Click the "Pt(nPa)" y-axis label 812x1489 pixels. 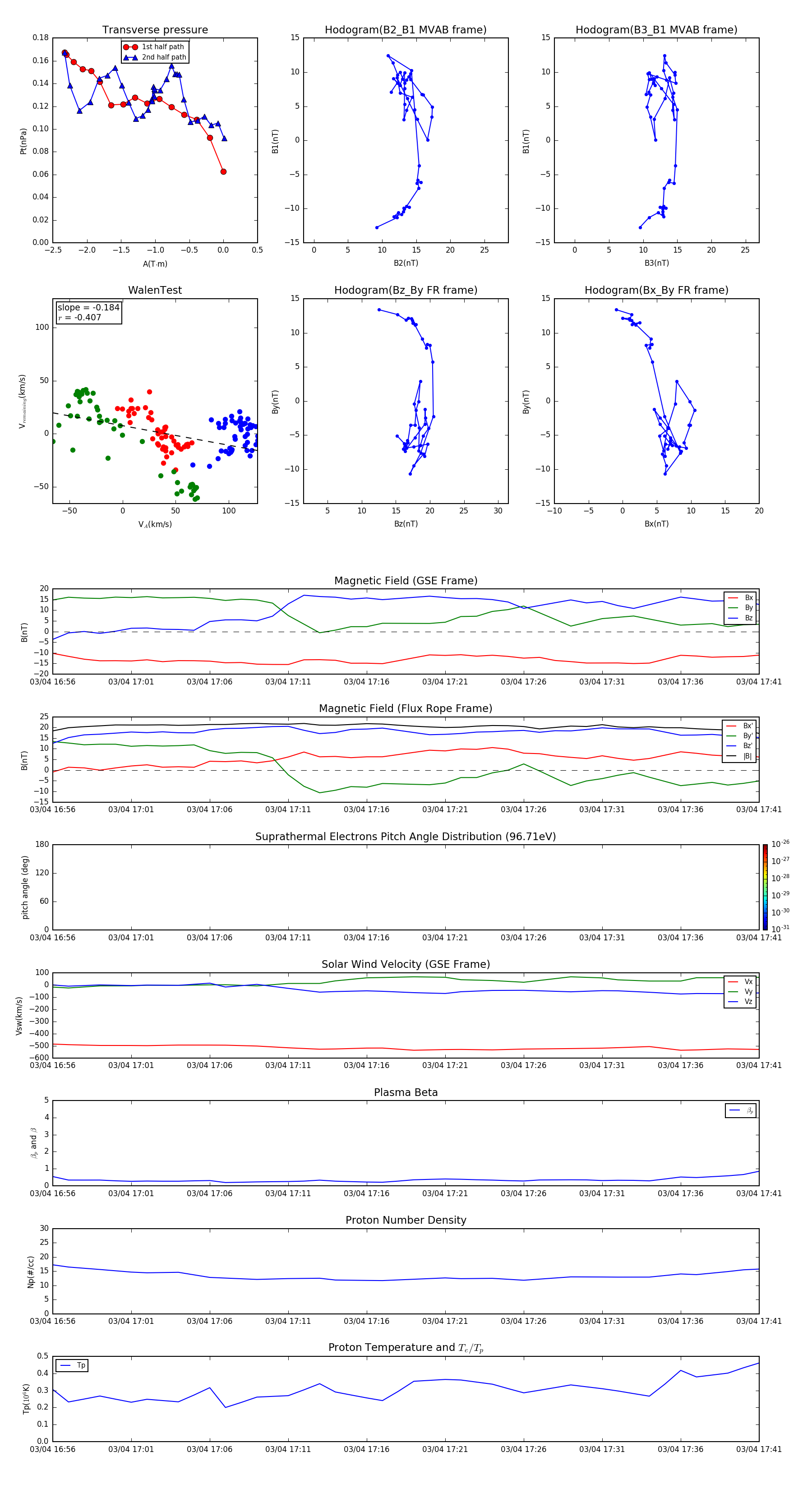[24, 141]
